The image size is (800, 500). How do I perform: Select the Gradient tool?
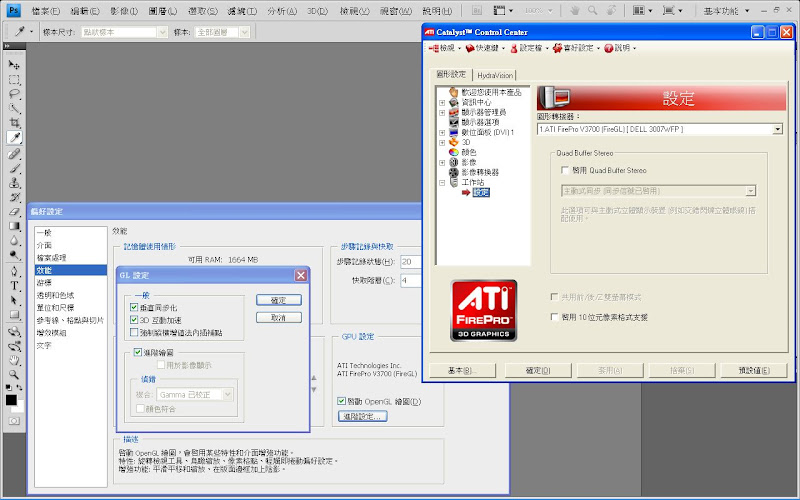click(x=14, y=226)
